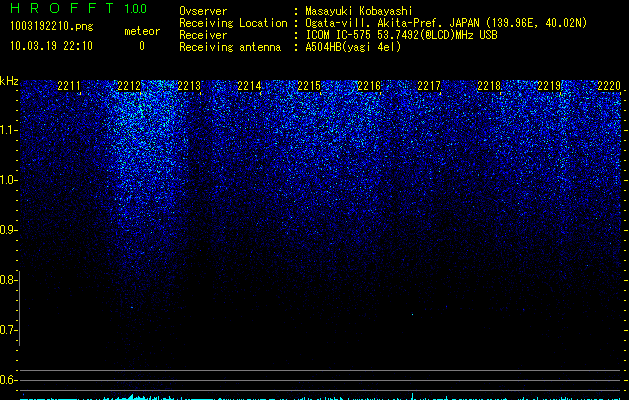
Task: Click time marker 2215
Action: click(x=309, y=86)
